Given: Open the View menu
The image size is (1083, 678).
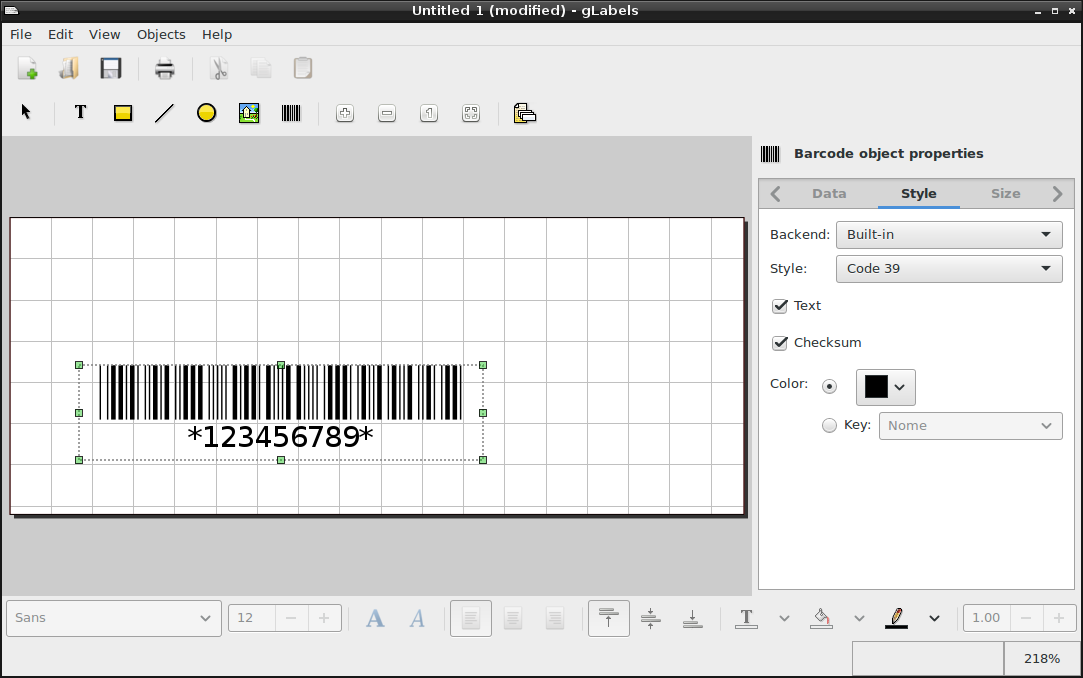Looking at the screenshot, I should 104,35.
